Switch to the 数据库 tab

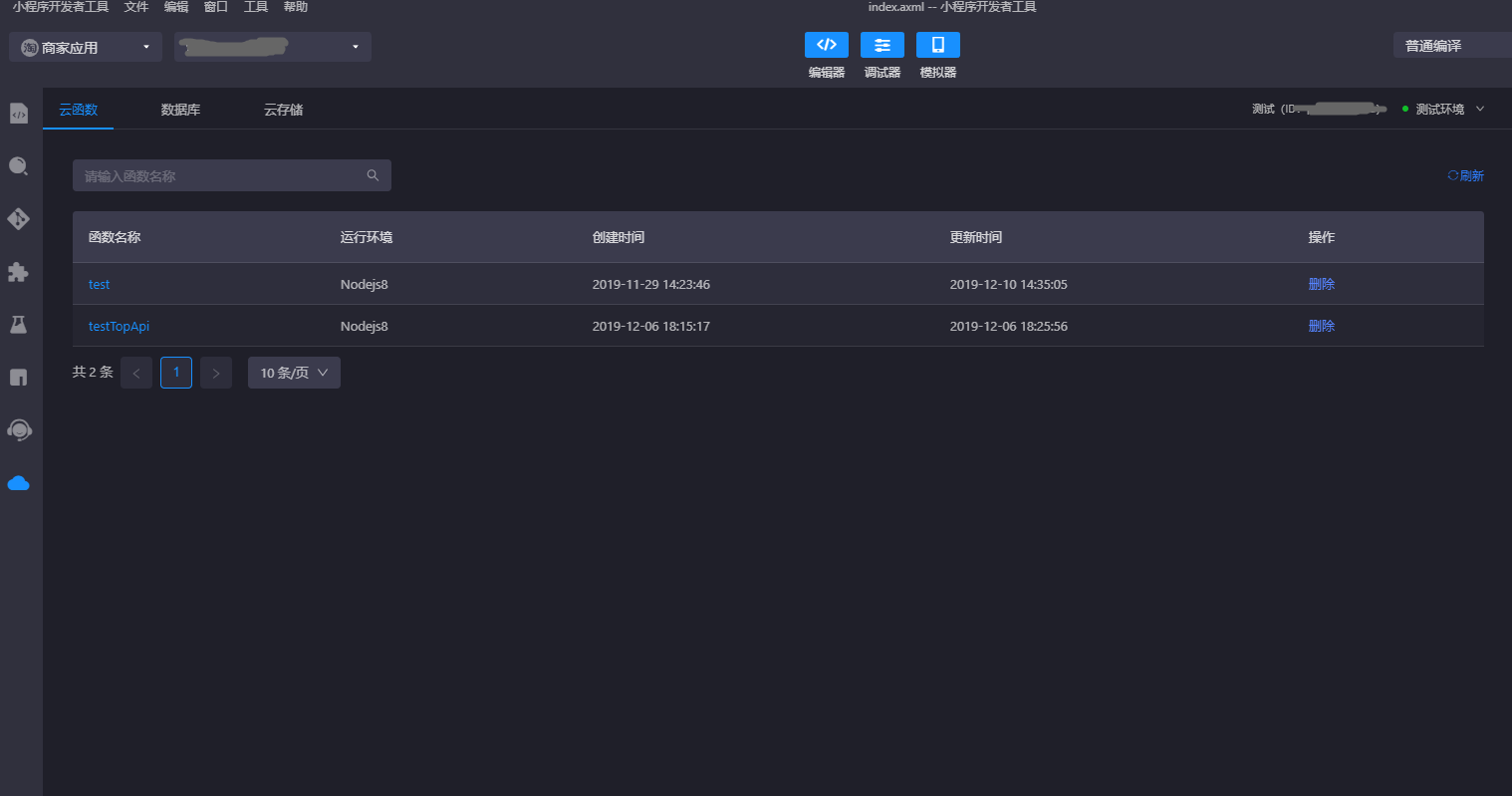(x=180, y=110)
